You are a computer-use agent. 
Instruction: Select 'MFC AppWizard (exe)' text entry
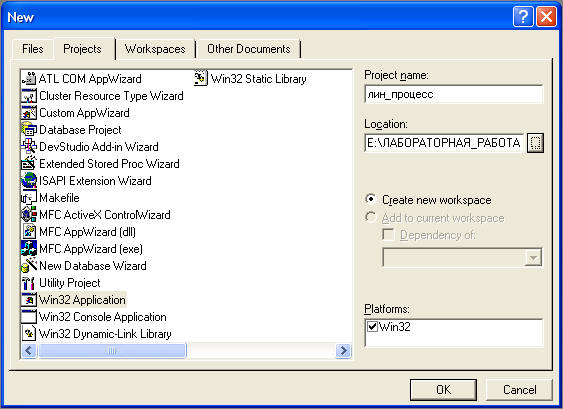click(91, 249)
